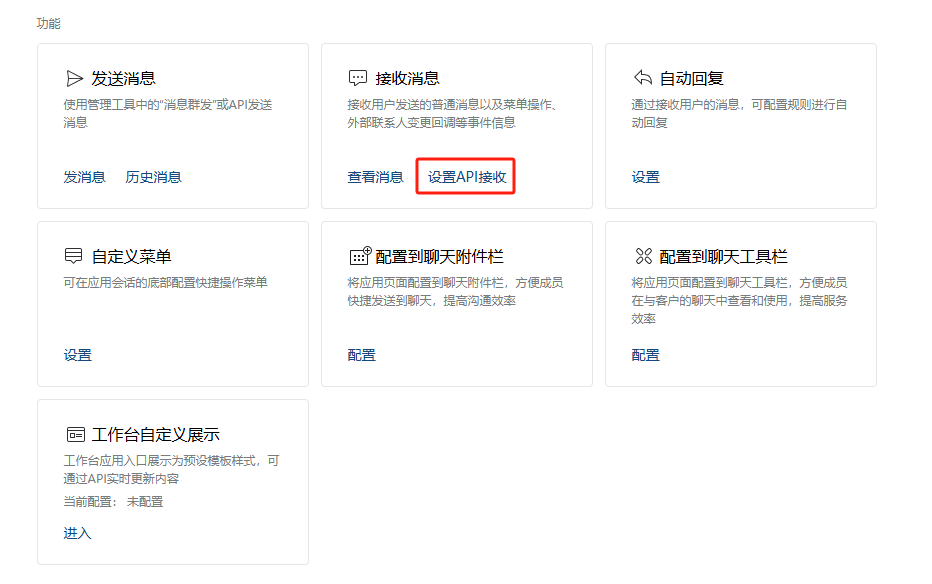Open the 历史消息 link

pyautogui.click(x=153, y=177)
